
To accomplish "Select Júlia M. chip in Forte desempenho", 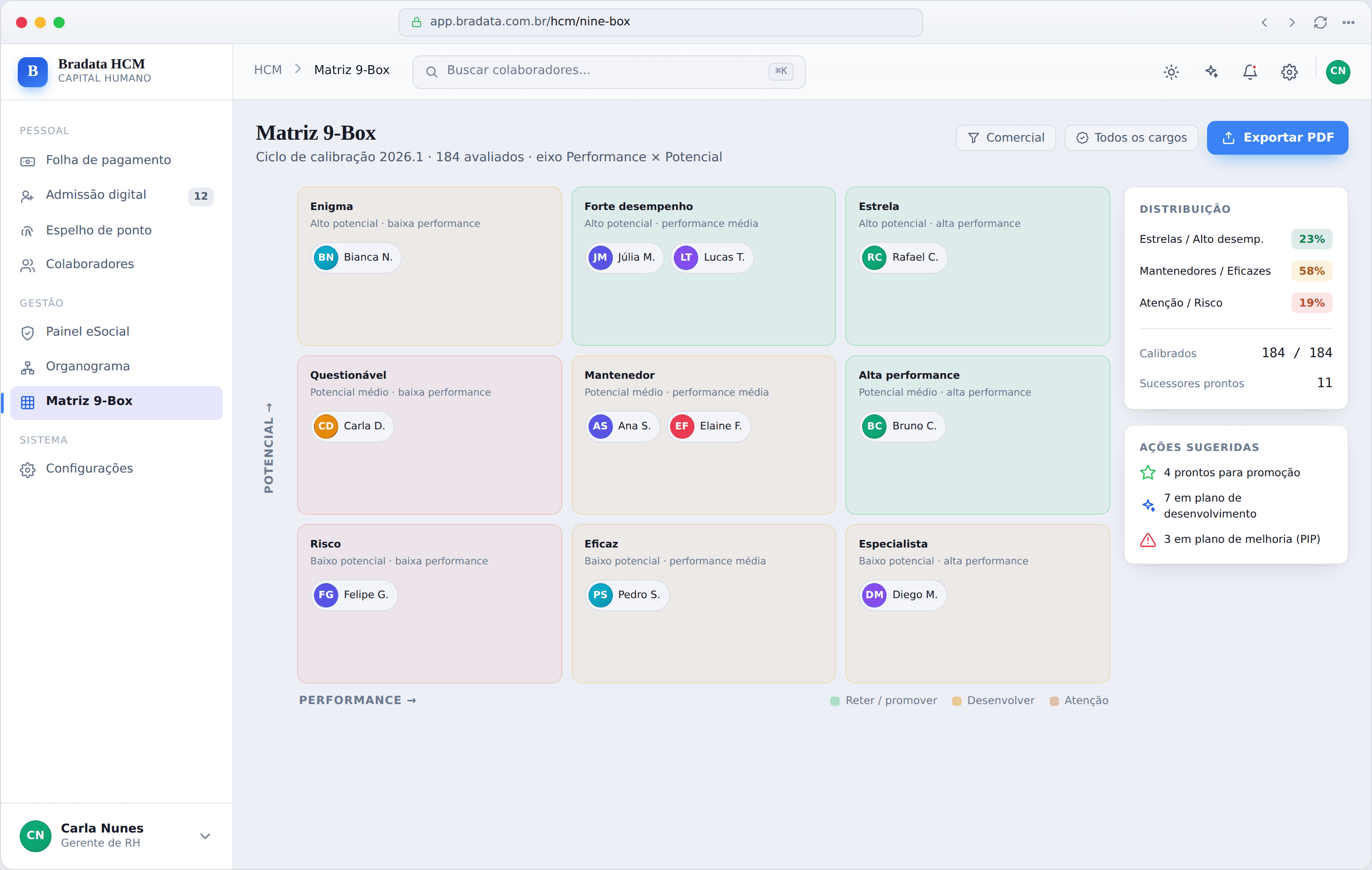I will tap(624, 258).
